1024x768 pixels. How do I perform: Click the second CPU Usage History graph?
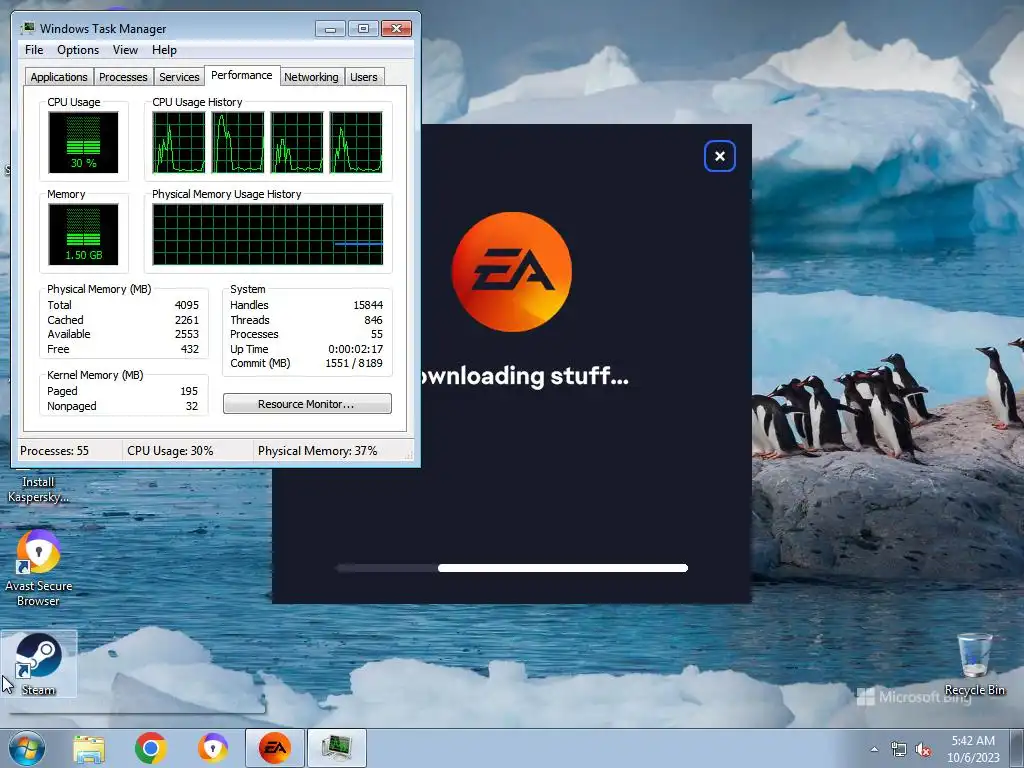(x=238, y=142)
